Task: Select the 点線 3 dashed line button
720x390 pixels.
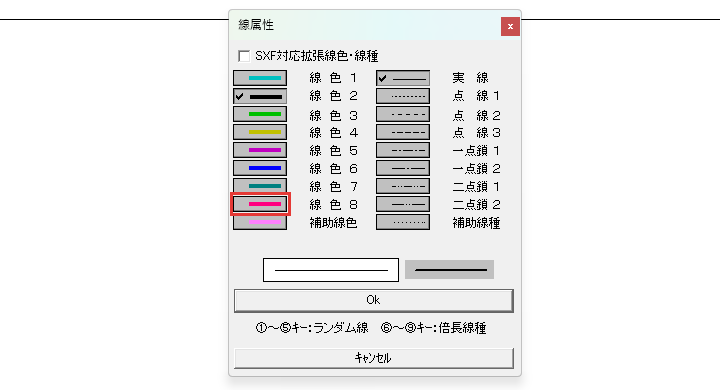Action: 403,132
